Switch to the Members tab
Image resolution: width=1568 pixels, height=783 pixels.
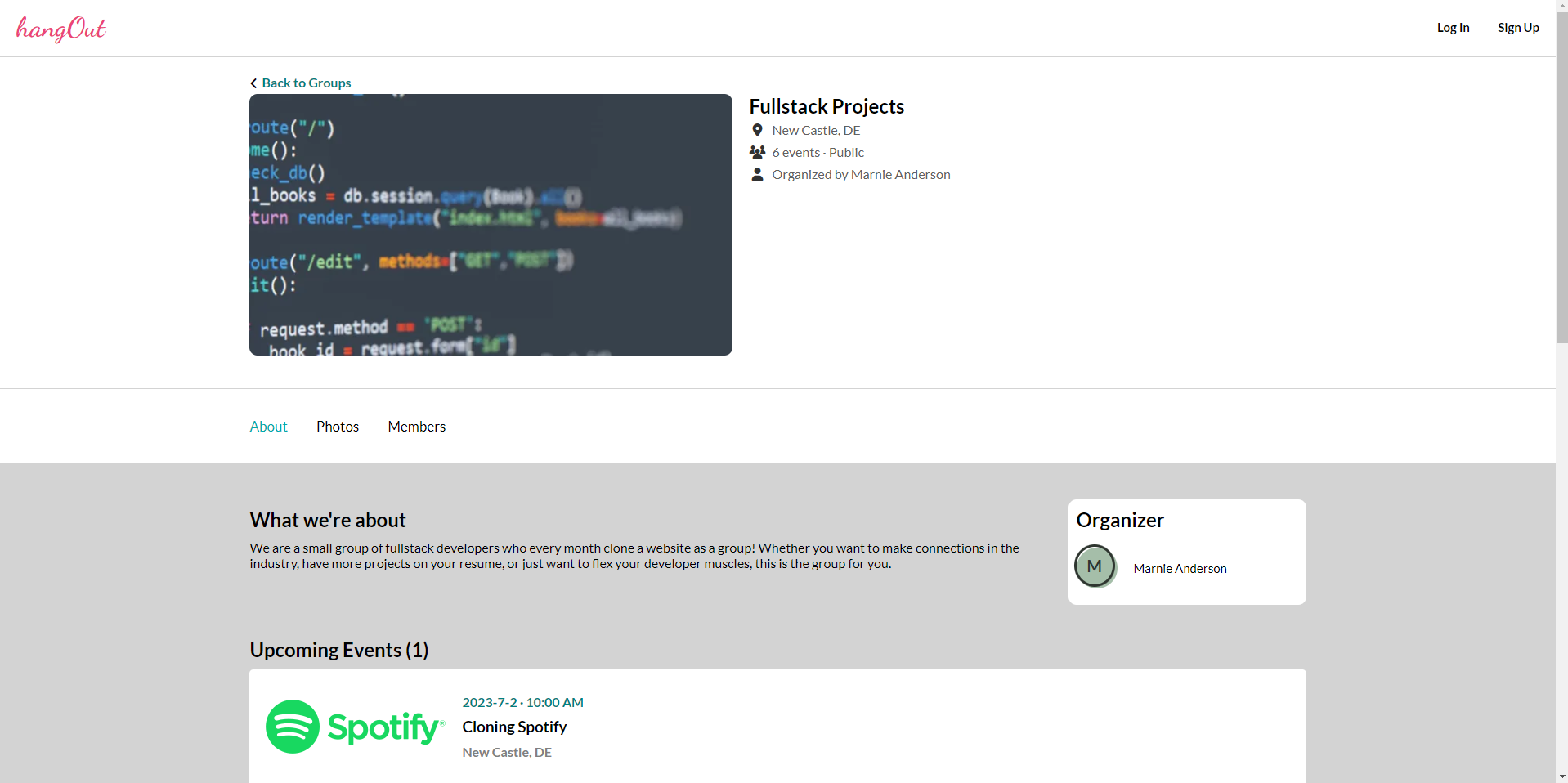[x=416, y=426]
